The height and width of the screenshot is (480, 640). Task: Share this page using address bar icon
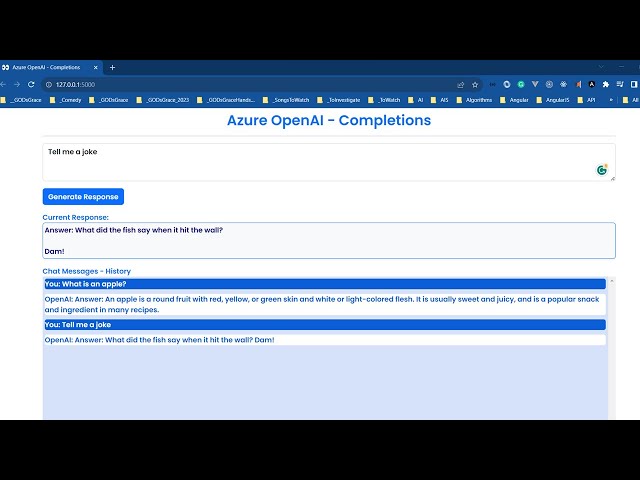(x=460, y=84)
